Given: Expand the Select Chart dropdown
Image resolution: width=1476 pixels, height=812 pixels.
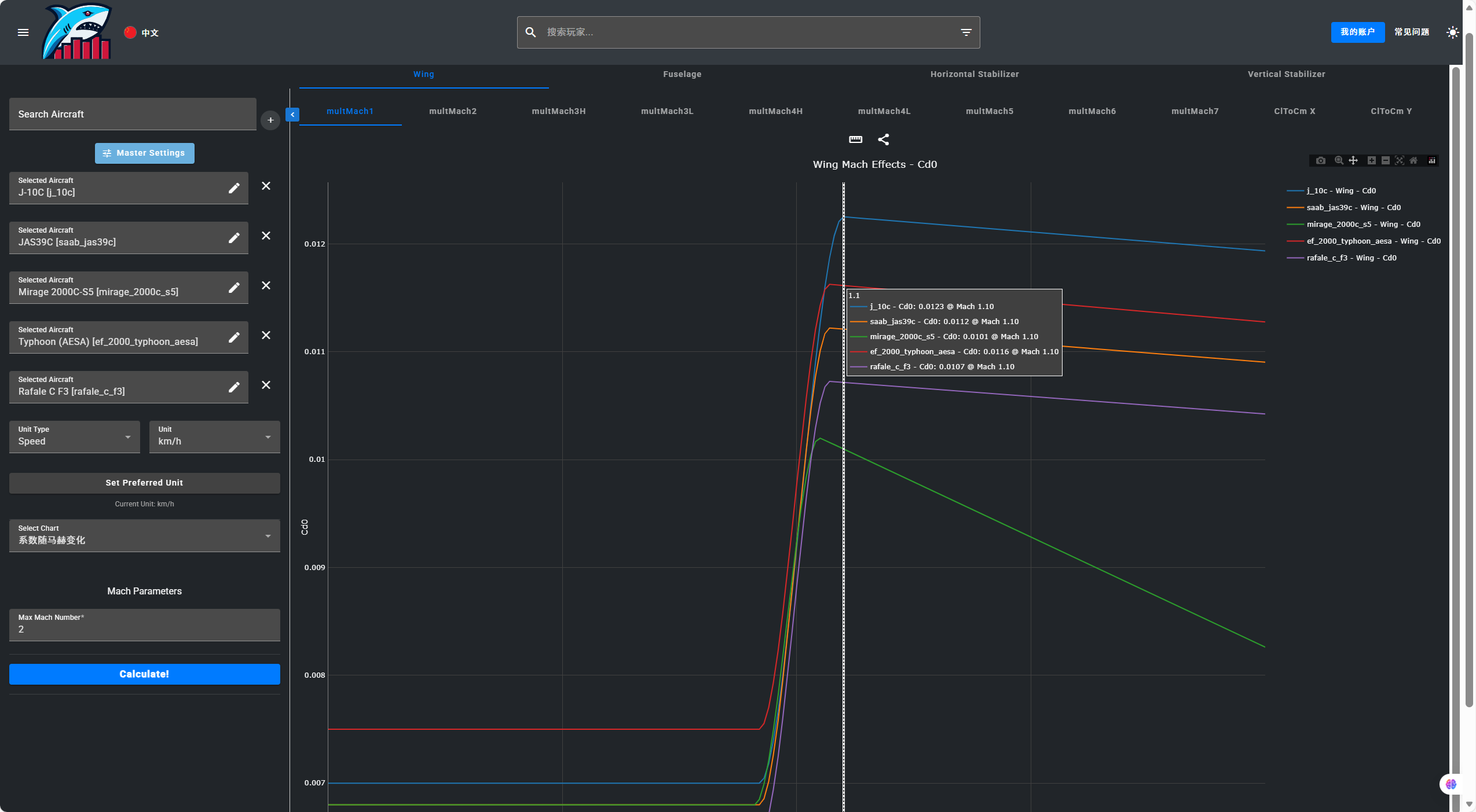Looking at the screenshot, I should [x=144, y=535].
